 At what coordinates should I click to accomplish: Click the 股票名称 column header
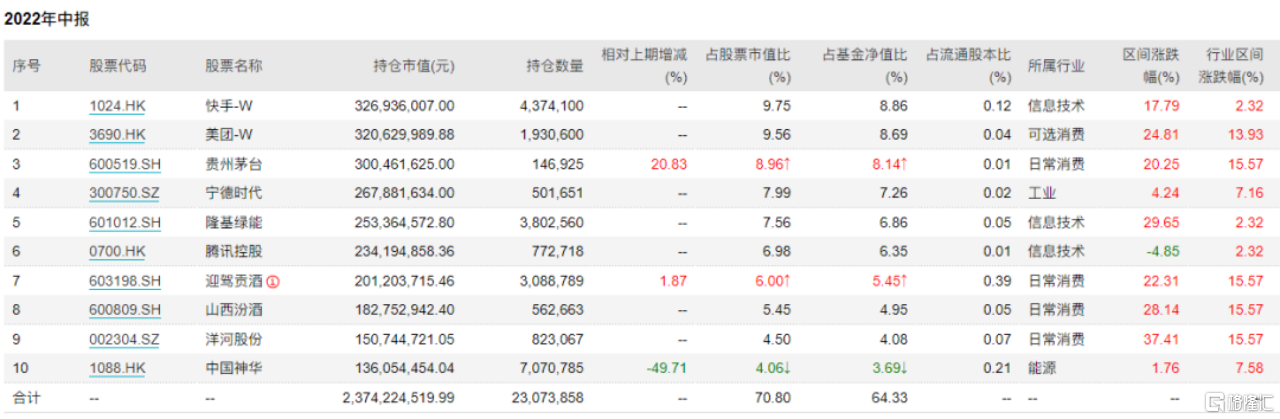point(233,66)
